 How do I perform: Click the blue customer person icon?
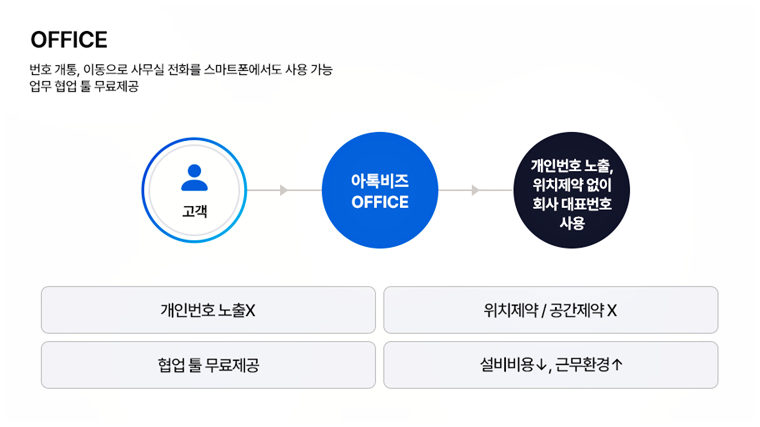[194, 178]
